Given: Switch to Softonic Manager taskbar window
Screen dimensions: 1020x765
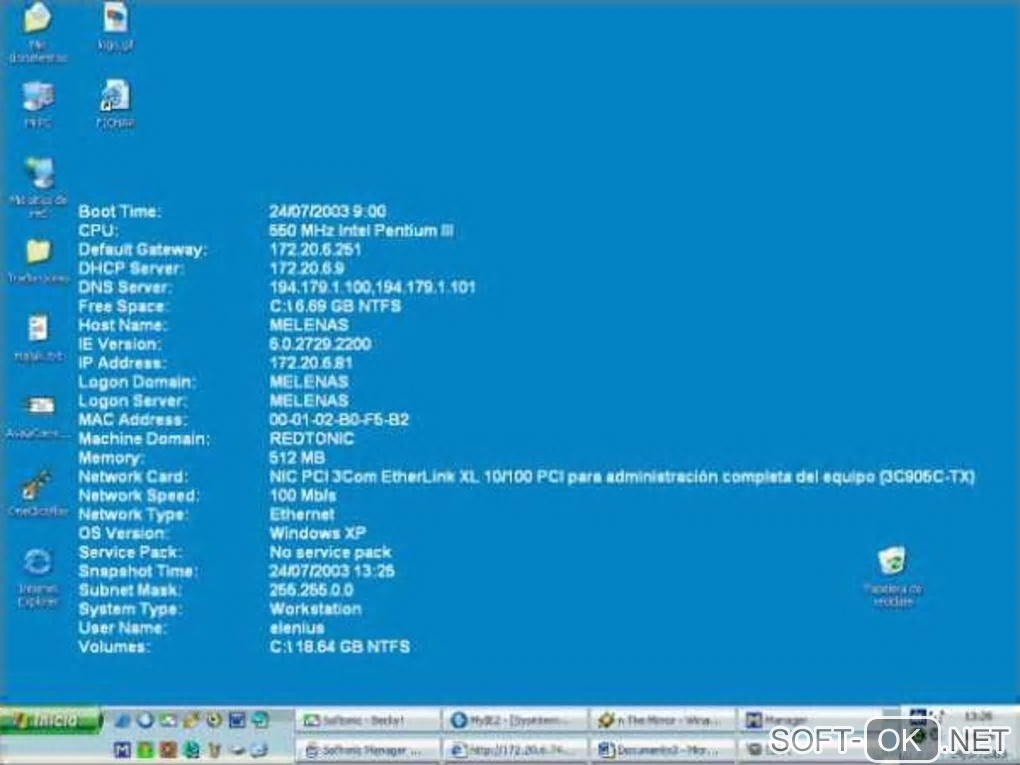Looking at the screenshot, I should click(x=368, y=750).
